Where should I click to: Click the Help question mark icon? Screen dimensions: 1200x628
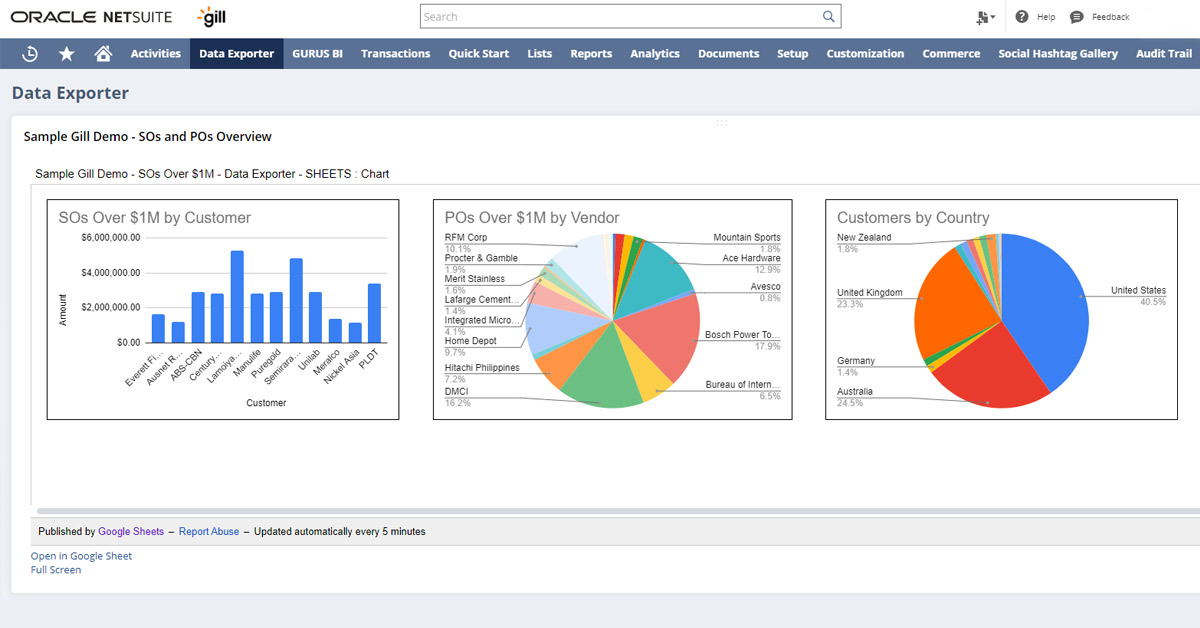[x=1022, y=17]
